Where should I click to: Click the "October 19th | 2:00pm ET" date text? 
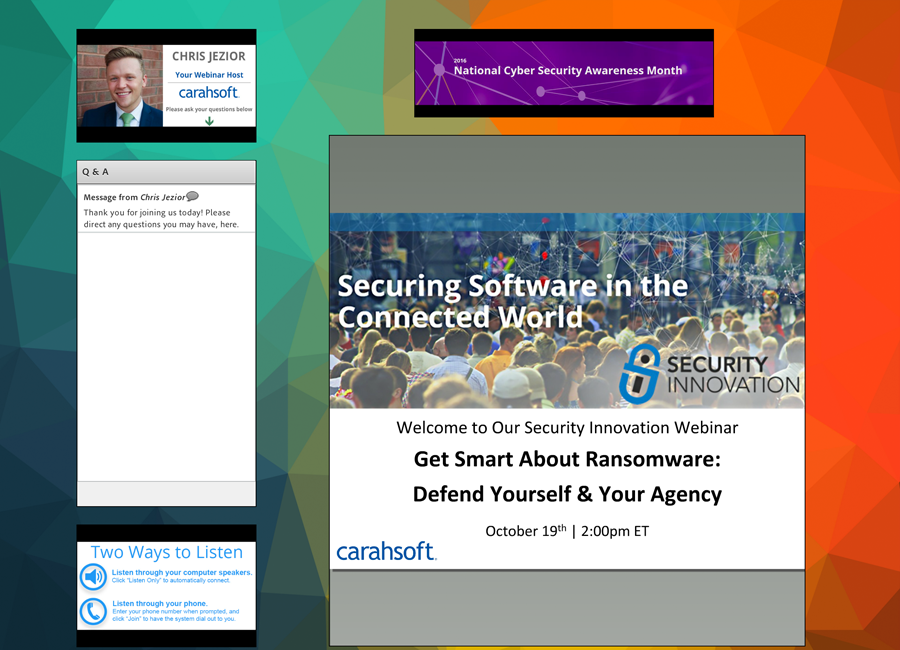pyautogui.click(x=567, y=531)
